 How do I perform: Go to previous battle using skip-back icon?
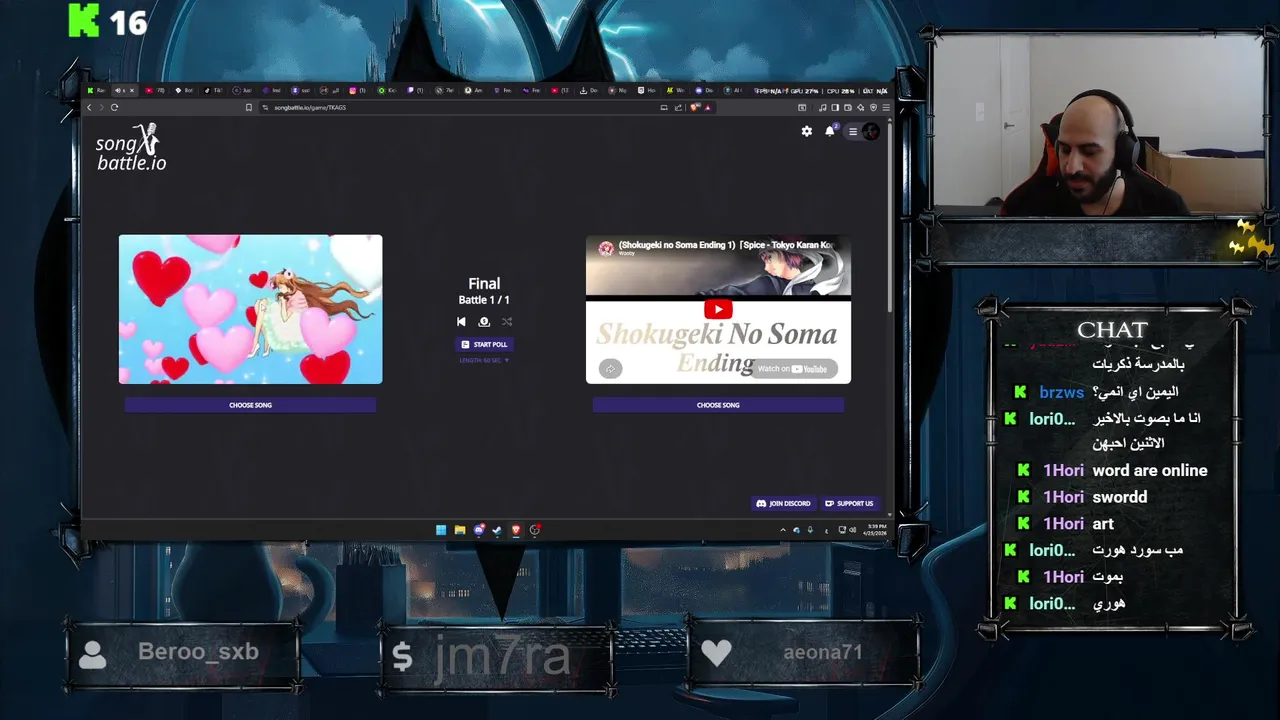click(x=461, y=322)
